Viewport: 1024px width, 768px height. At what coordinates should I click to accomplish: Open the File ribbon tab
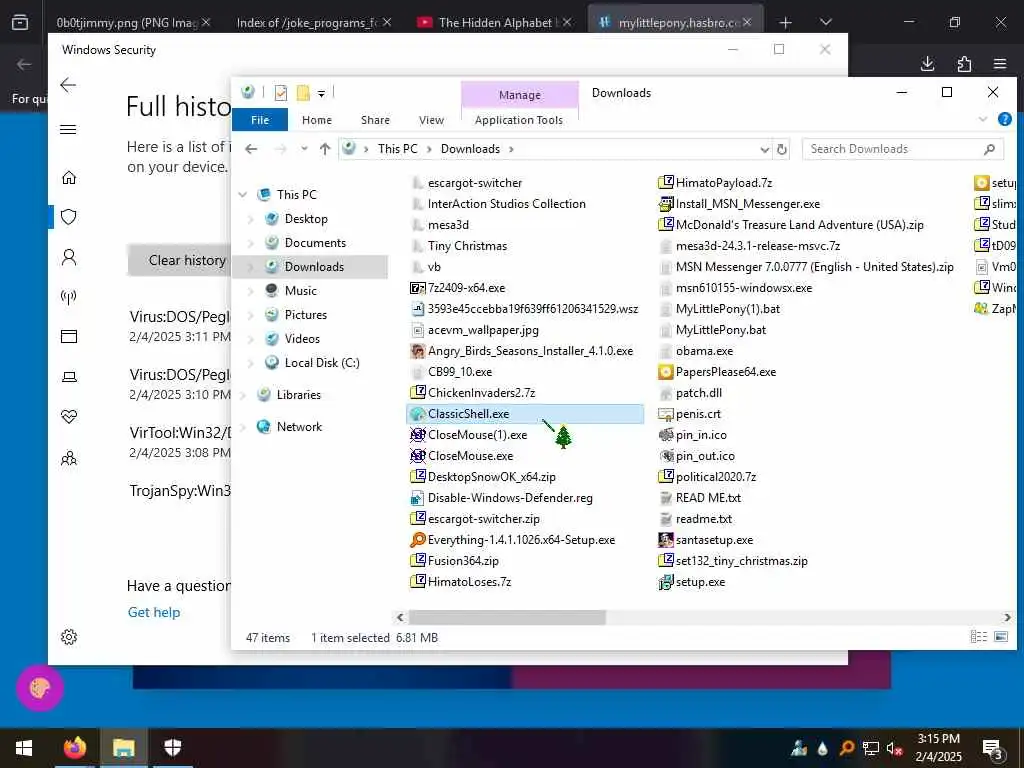(x=260, y=120)
